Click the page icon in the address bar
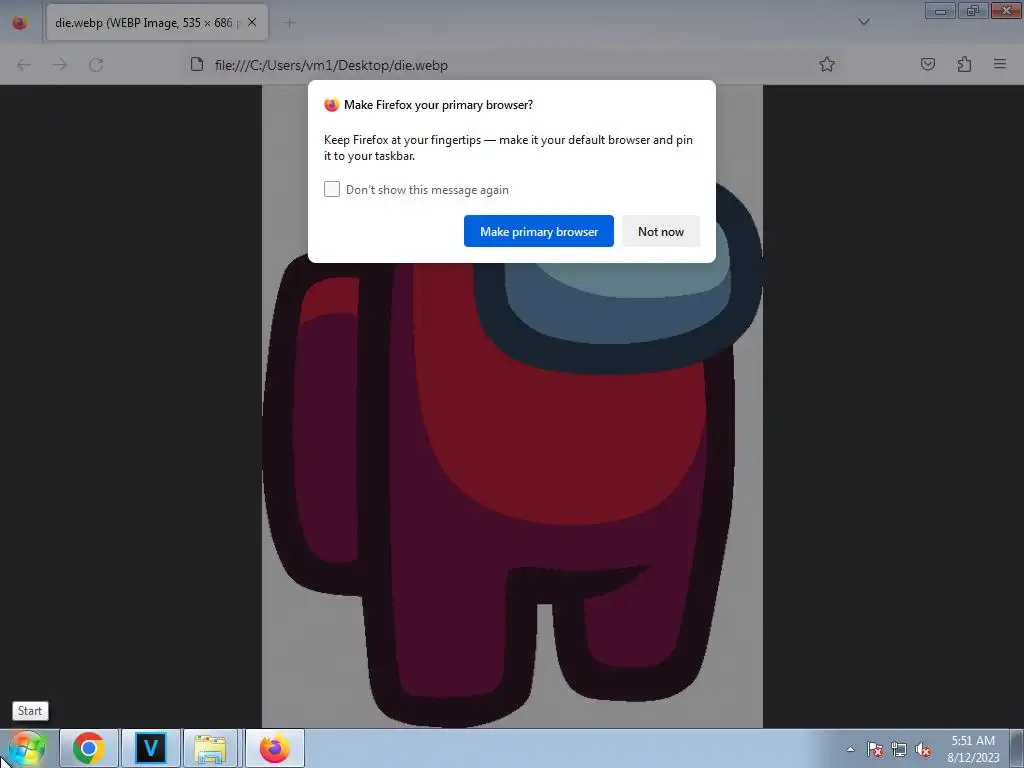This screenshot has width=1024, height=768. 197,64
